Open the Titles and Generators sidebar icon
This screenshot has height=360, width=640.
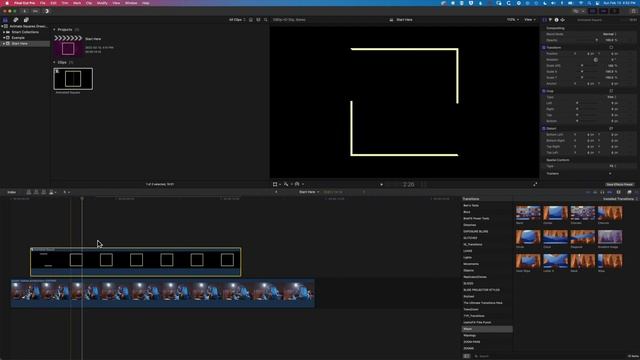point(26,20)
